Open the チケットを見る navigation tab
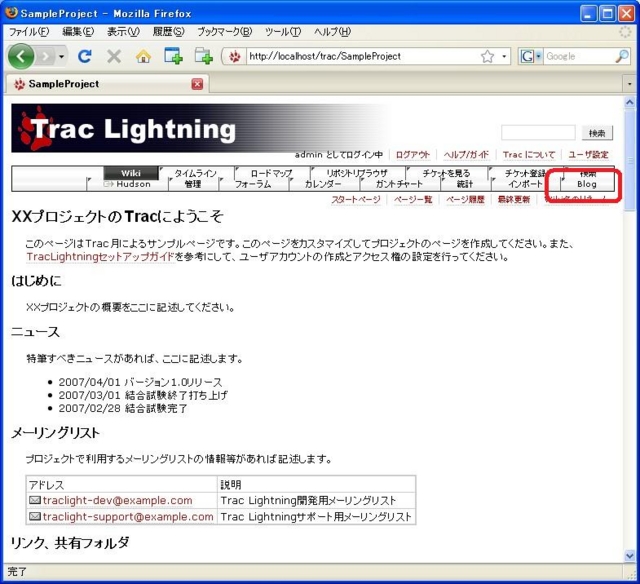Image resolution: width=640 pixels, height=584 pixels. pos(447,173)
